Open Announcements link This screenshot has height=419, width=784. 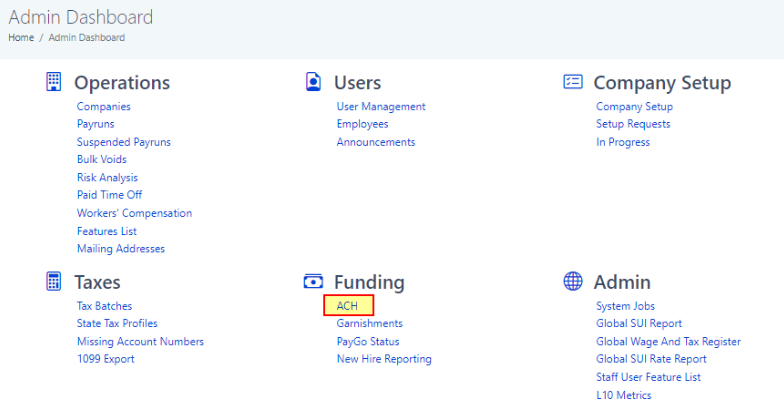376,142
